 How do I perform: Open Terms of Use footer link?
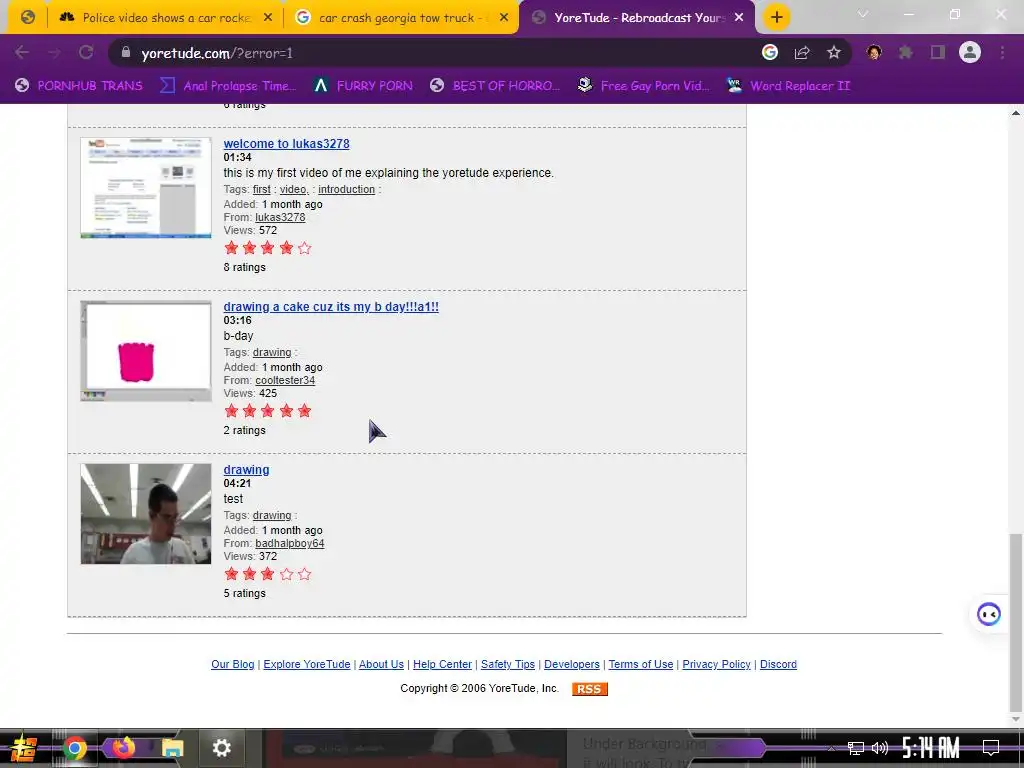point(641,664)
